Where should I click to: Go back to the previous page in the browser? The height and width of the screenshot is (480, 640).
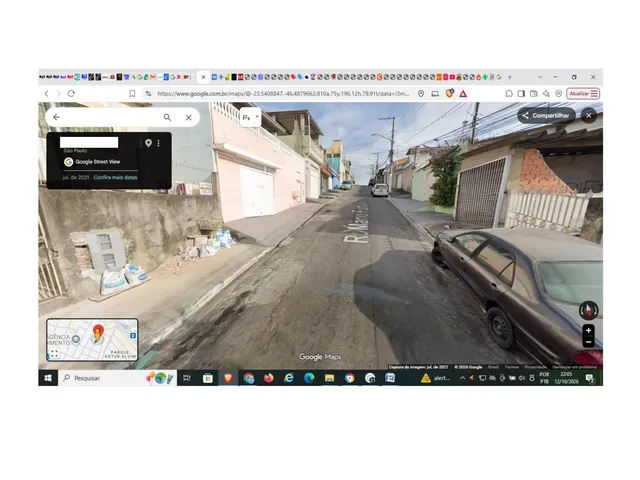47,93
